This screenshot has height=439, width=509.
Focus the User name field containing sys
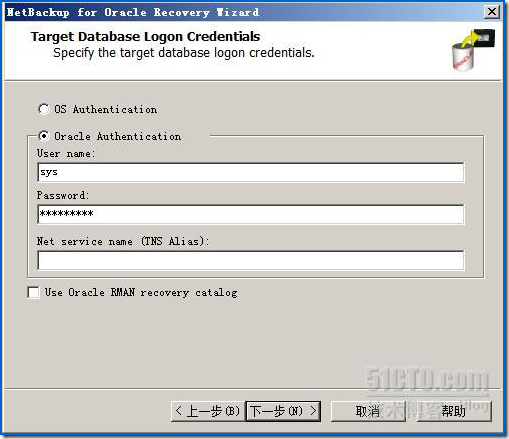(x=251, y=172)
